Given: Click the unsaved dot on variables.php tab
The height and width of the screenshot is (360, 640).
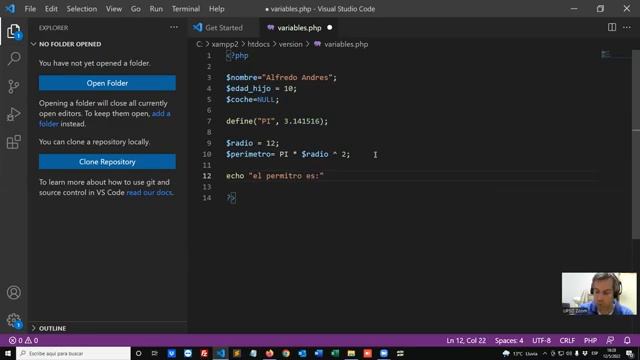Looking at the screenshot, I should [329, 28].
